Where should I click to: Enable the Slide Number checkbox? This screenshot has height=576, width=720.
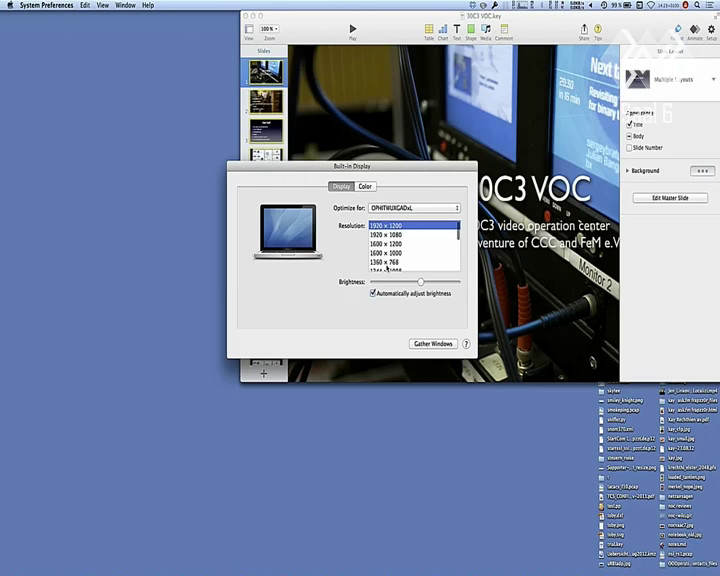(x=630, y=148)
